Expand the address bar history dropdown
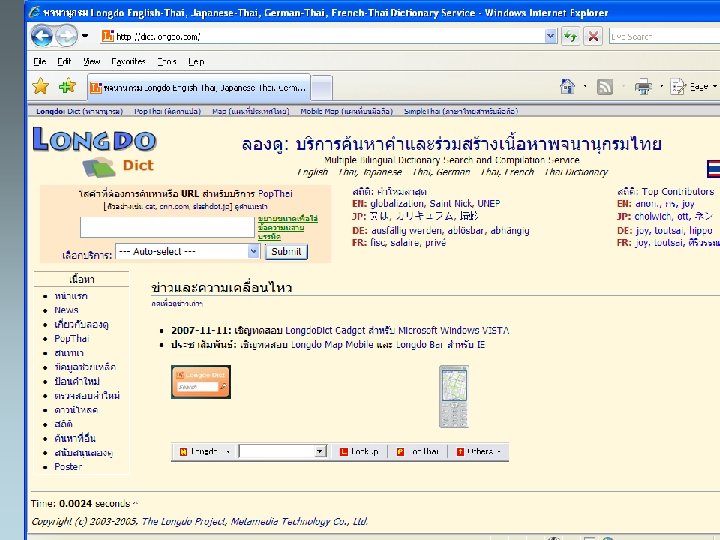720x540 pixels. [551, 36]
